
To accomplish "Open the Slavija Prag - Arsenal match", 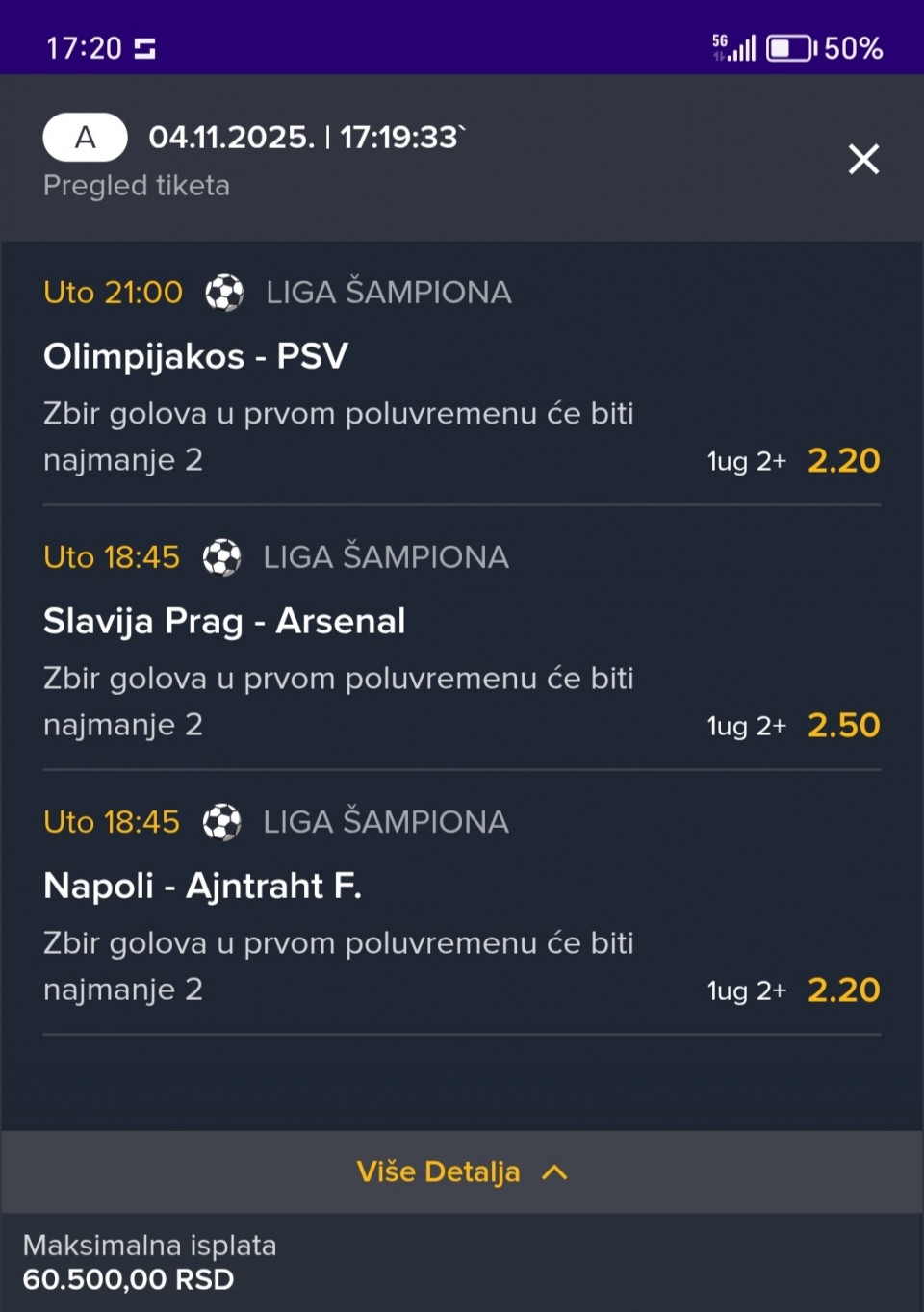I will (224, 621).
